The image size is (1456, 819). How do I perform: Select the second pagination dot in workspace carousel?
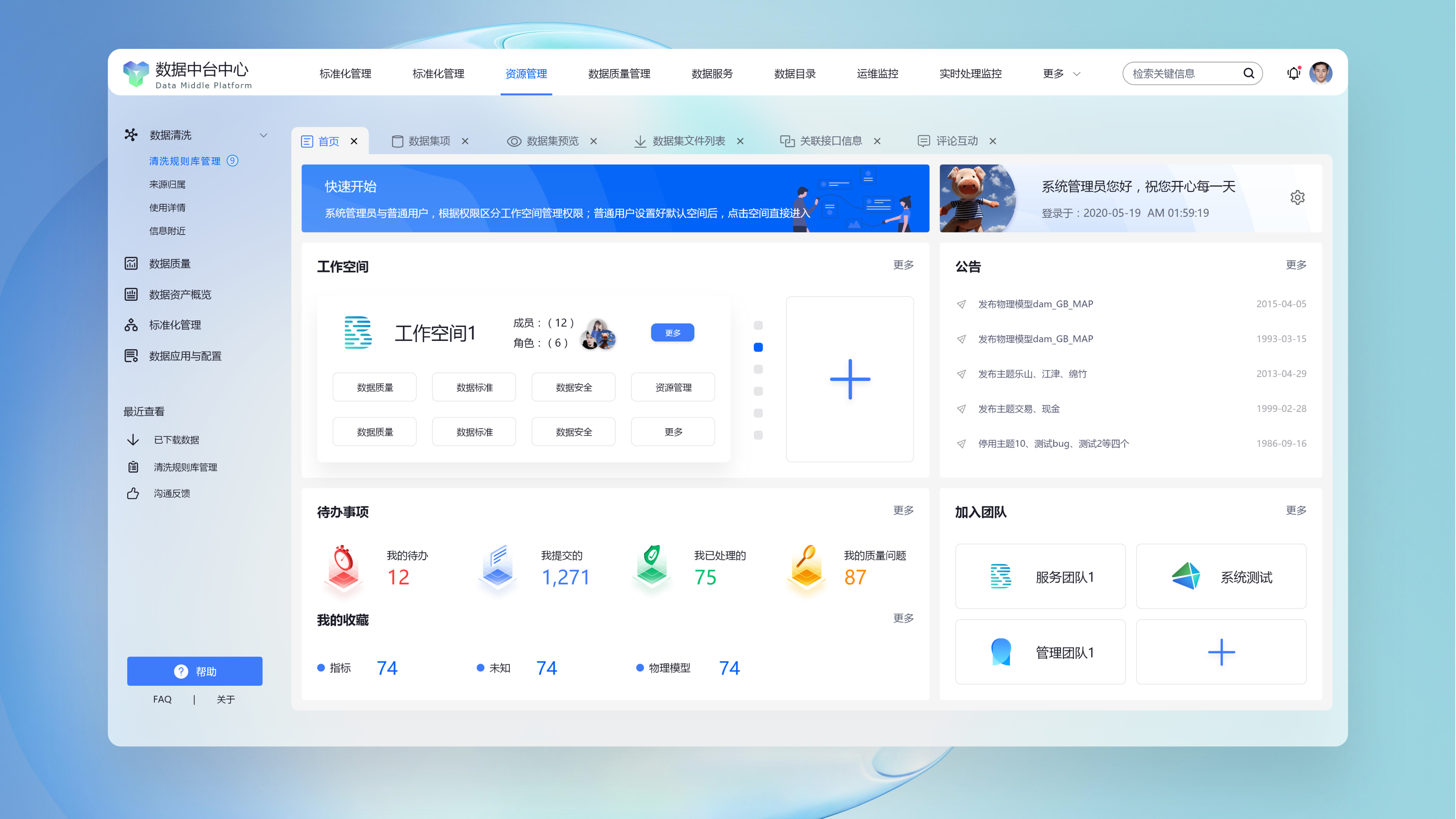point(758,347)
